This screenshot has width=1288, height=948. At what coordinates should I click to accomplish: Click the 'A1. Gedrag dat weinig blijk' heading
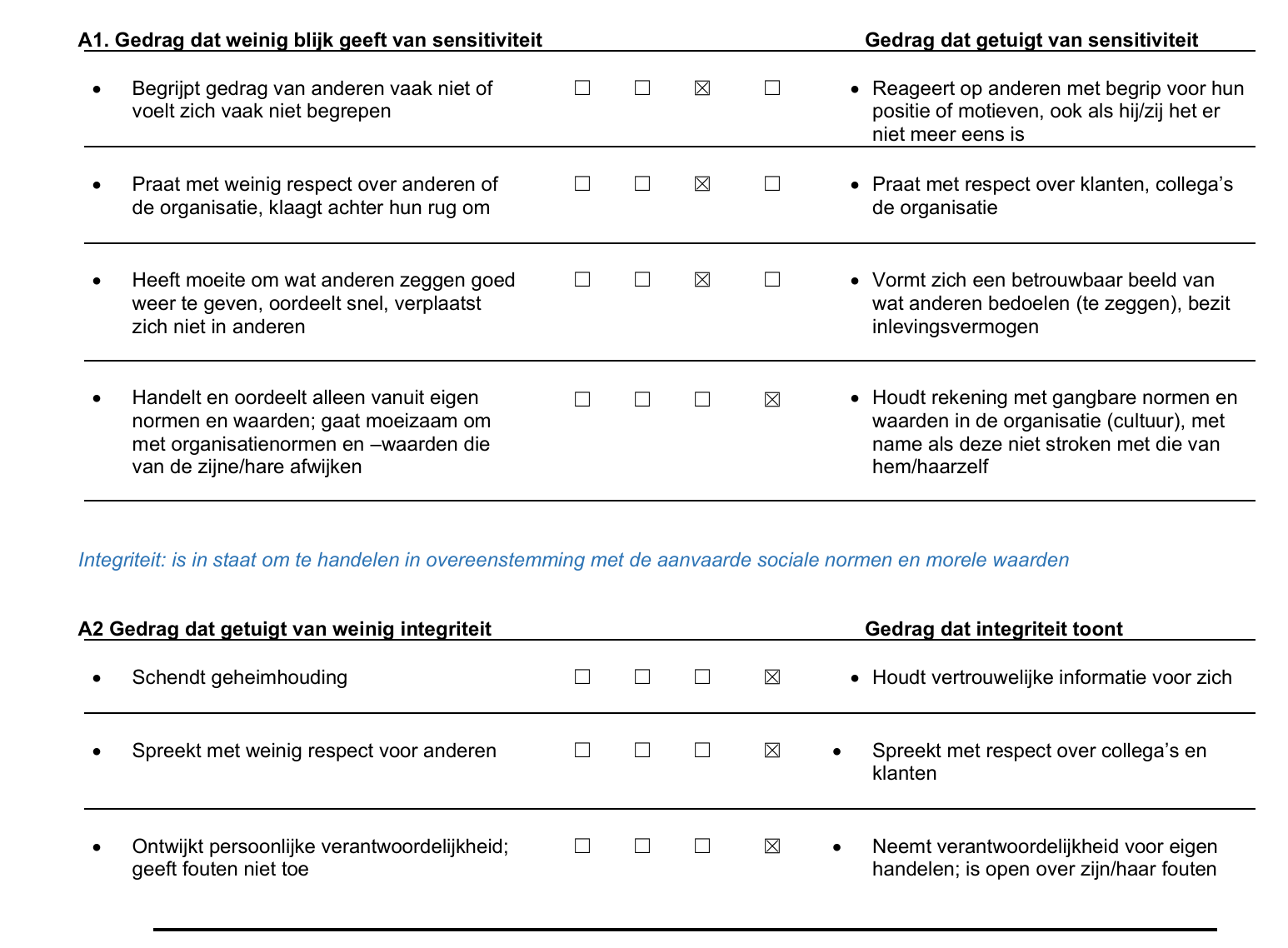pos(310,40)
